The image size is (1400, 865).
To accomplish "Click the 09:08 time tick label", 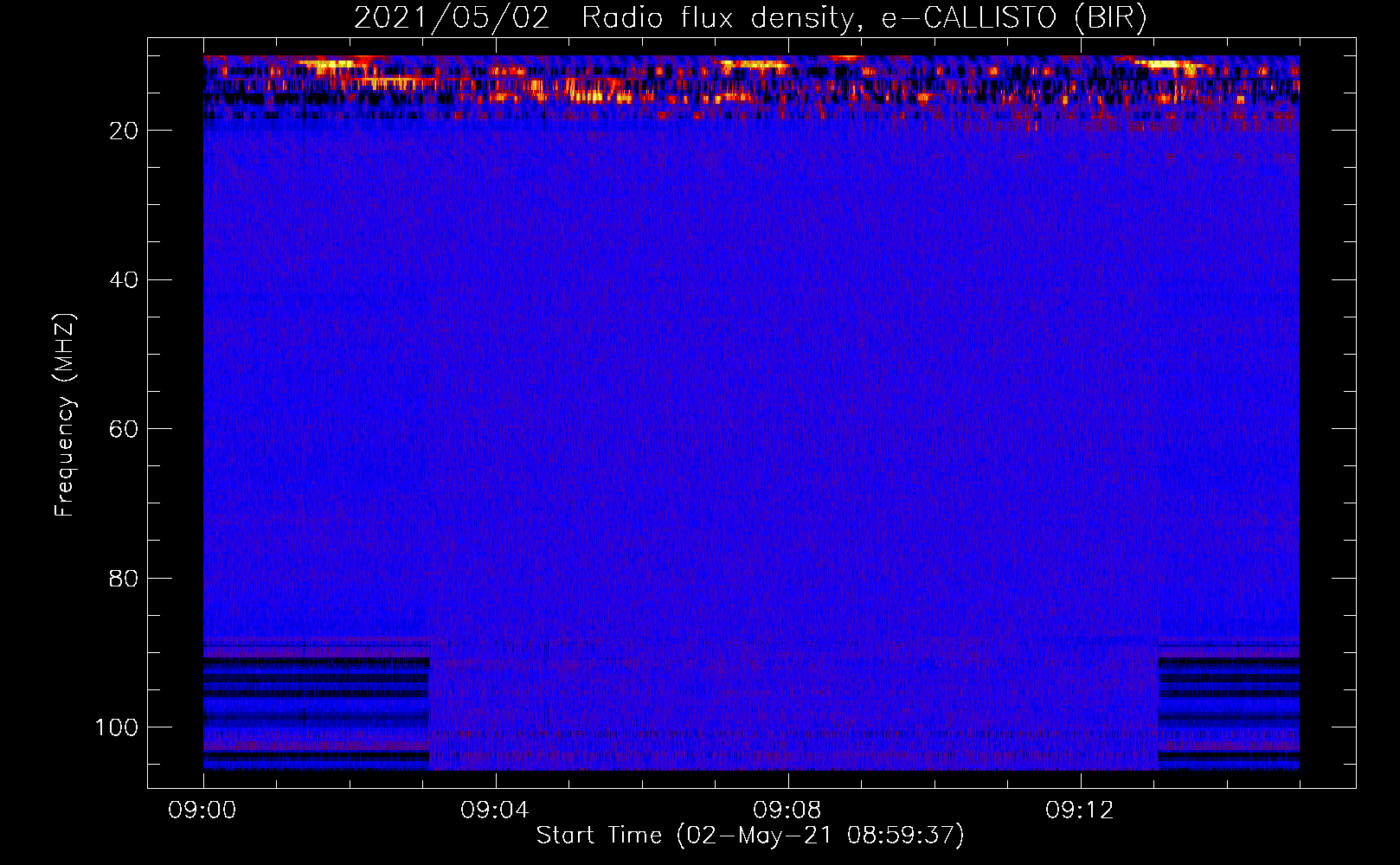I will (787, 811).
